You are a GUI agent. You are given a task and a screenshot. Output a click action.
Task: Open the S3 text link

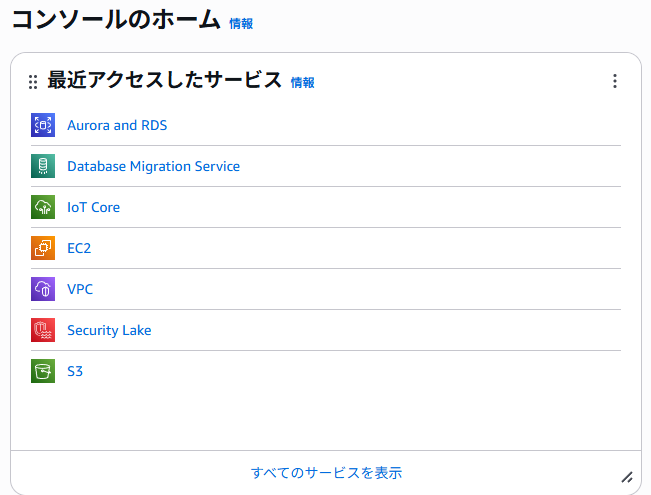(x=75, y=371)
